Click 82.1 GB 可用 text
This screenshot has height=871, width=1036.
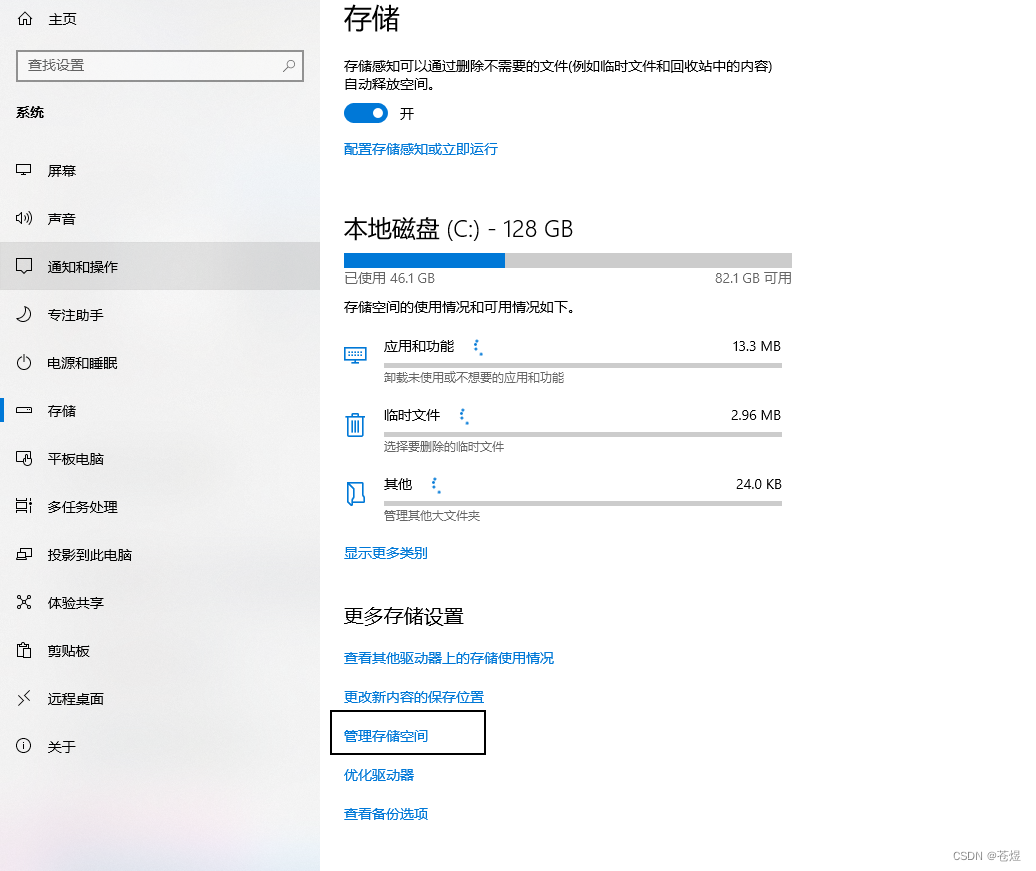pos(753,278)
